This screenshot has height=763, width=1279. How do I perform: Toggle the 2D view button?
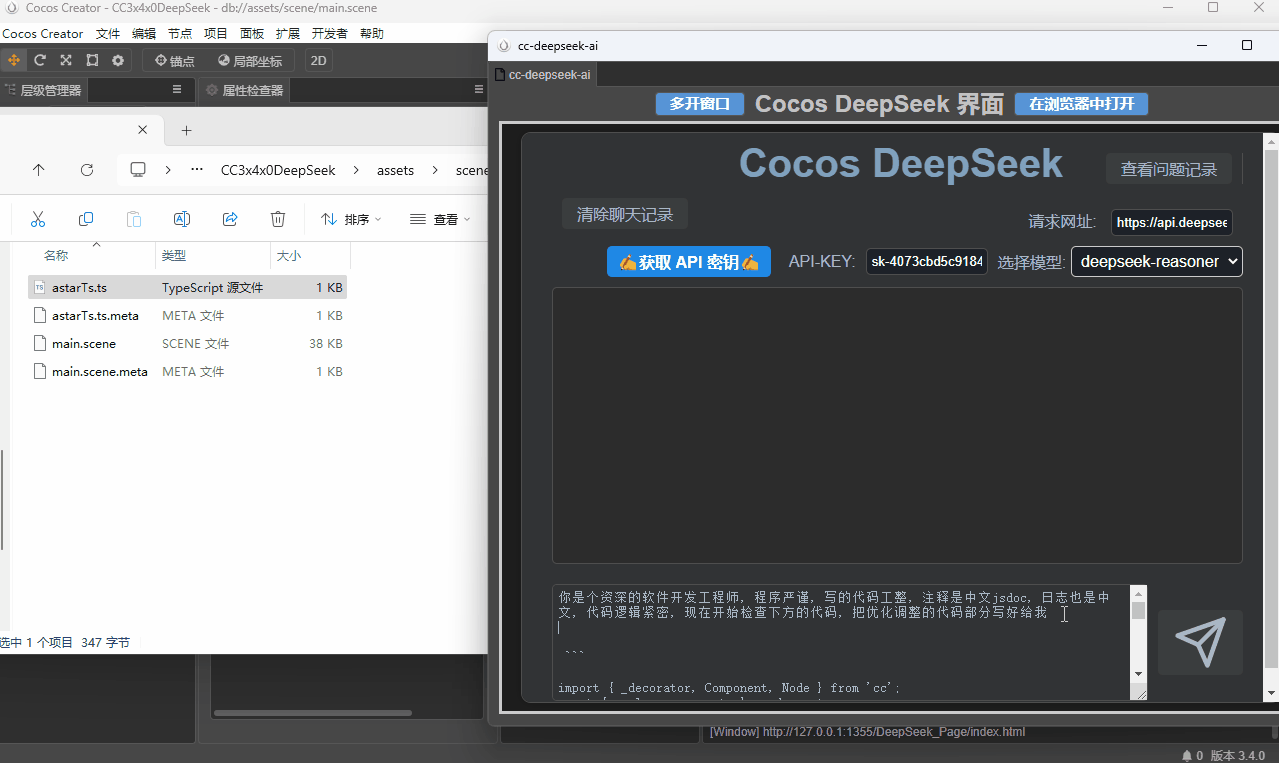tap(319, 61)
